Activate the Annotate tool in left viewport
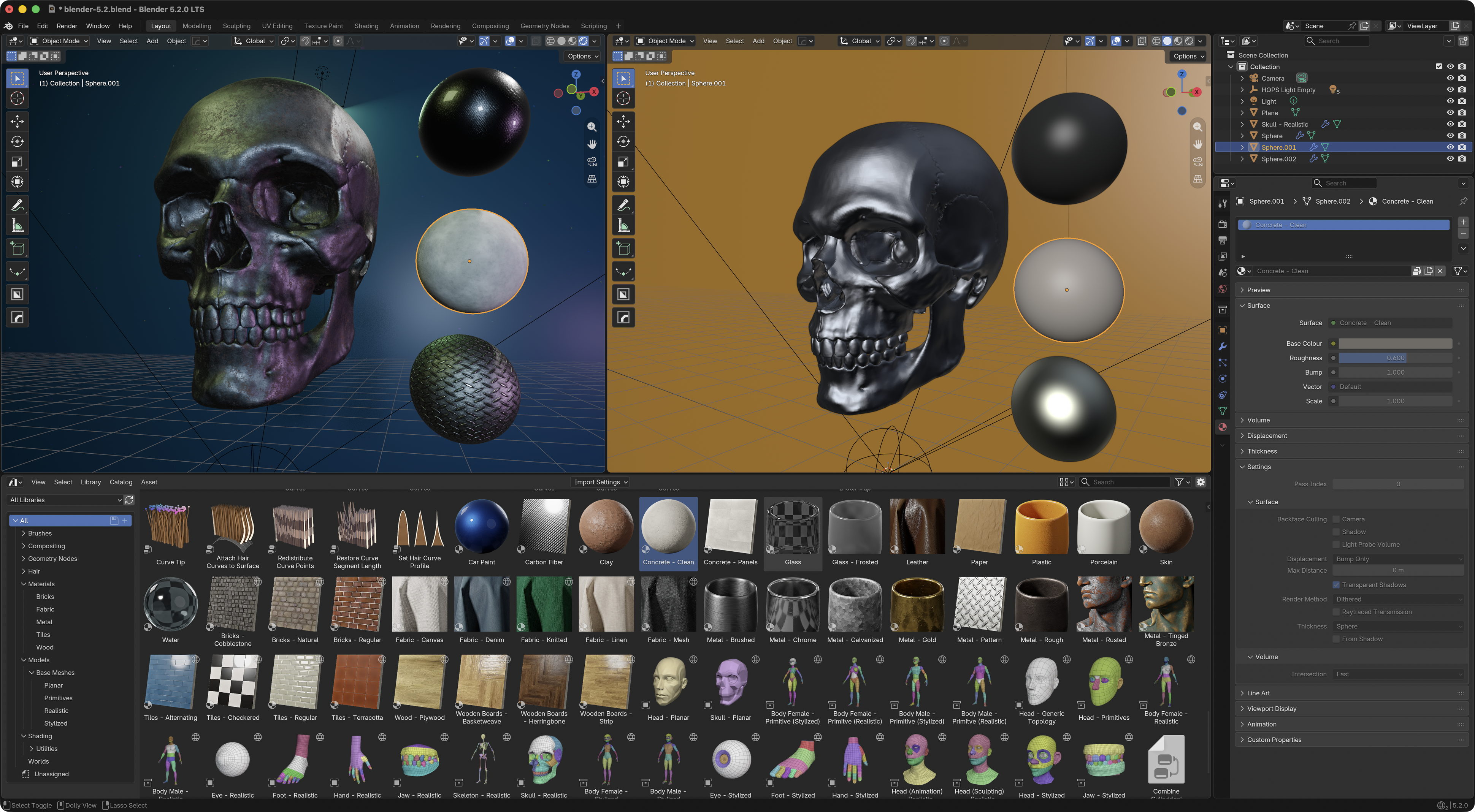Viewport: 1475px width, 812px height. click(17, 205)
